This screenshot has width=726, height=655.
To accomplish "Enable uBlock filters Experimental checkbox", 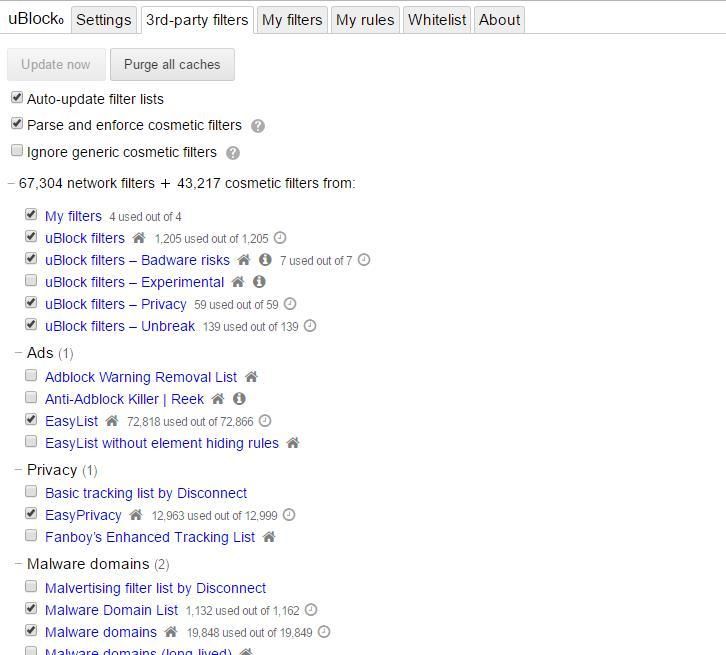I will 31,281.
